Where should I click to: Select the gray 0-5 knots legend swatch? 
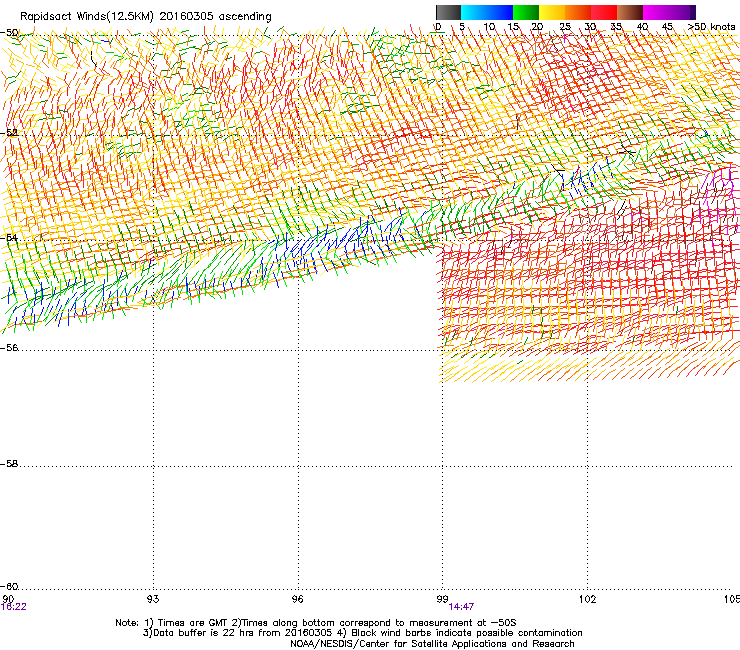point(448,12)
